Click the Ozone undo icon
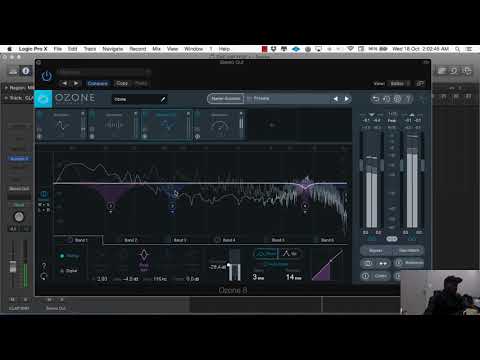The image size is (480, 360). 376,99
